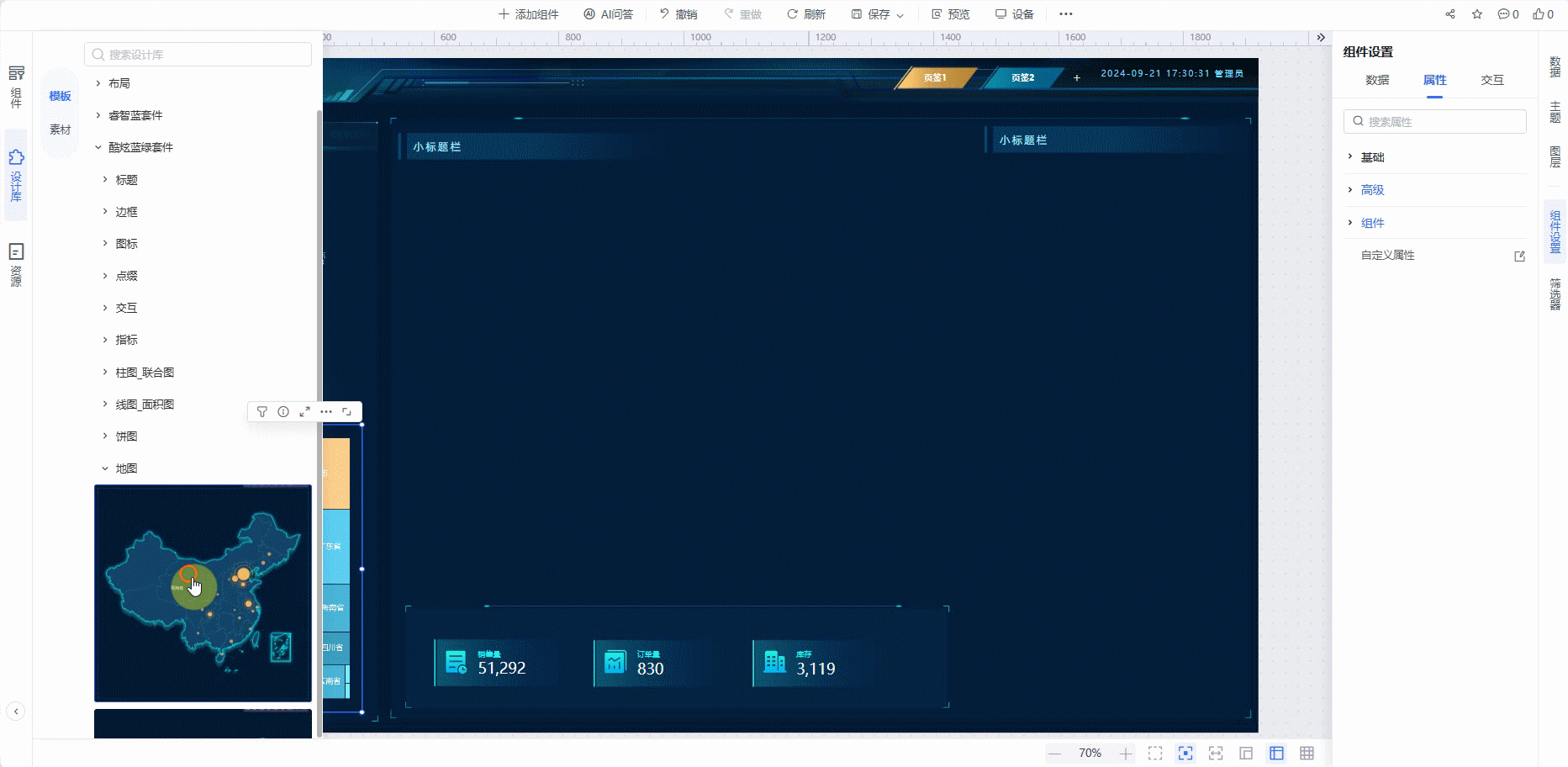Image resolution: width=1568 pixels, height=767 pixels.
Task: Expand the 图标 category
Action: pos(105,244)
